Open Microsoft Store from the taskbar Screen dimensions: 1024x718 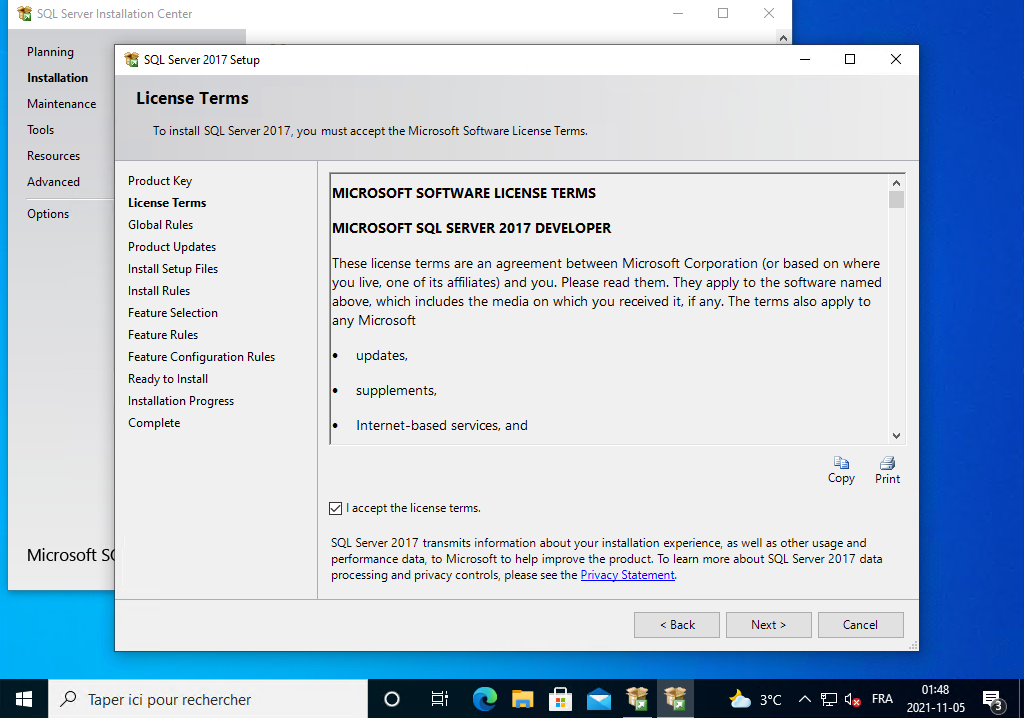click(560, 699)
